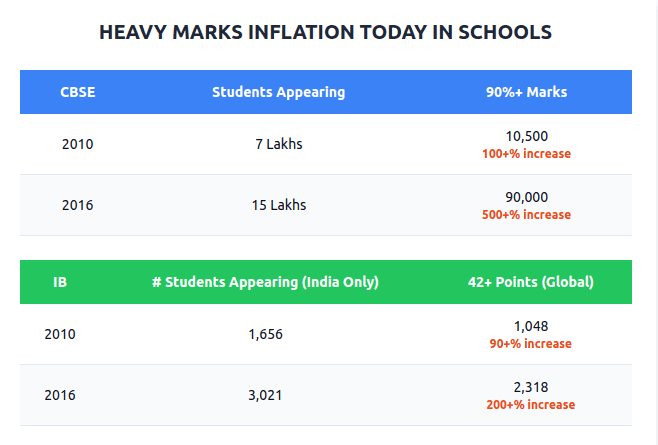Select the CBSE column header

[77, 92]
